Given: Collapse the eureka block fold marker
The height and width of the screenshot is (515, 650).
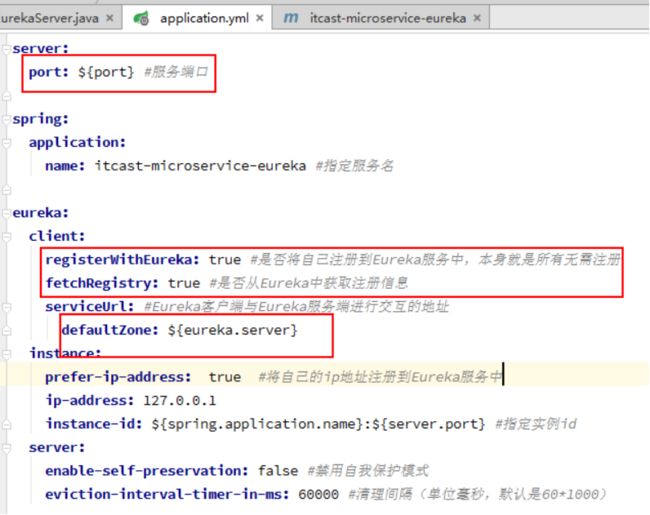Looking at the screenshot, I should point(6,213).
